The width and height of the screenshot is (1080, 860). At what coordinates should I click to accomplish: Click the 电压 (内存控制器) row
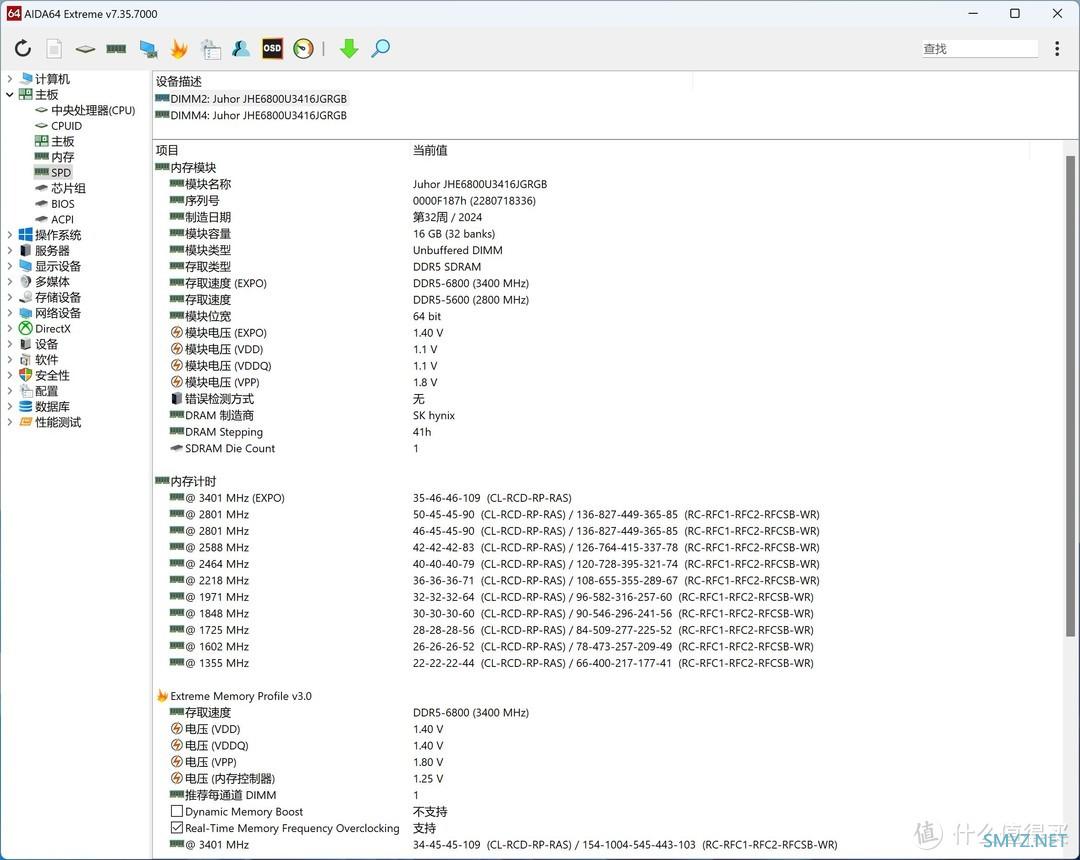click(609, 778)
